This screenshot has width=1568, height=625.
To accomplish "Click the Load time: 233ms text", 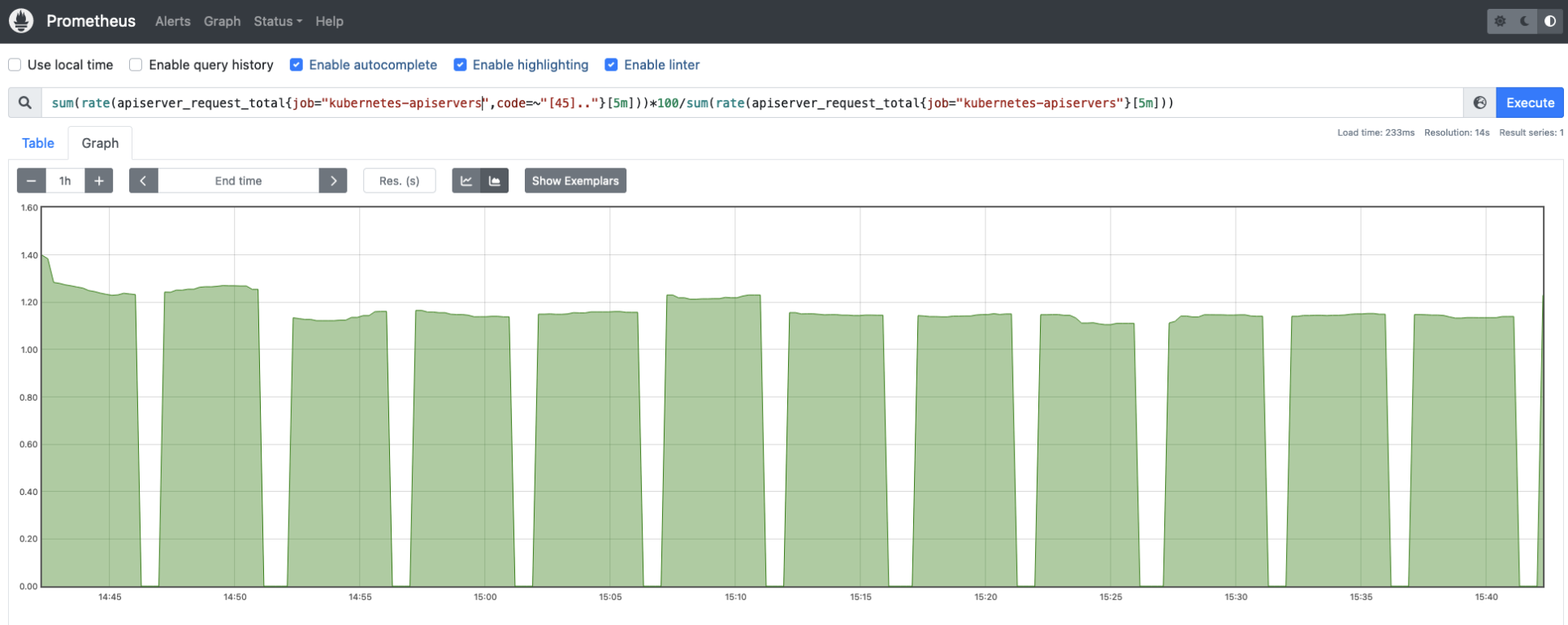I will point(1375,132).
